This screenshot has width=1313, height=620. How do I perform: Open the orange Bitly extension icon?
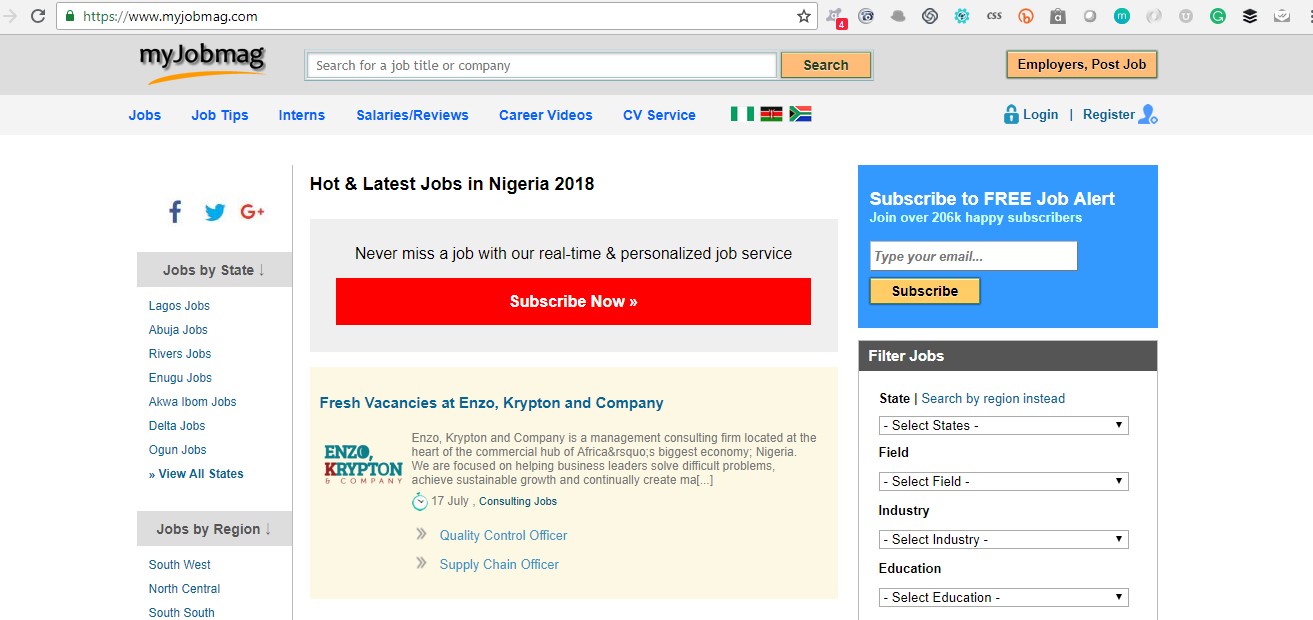pos(1026,16)
